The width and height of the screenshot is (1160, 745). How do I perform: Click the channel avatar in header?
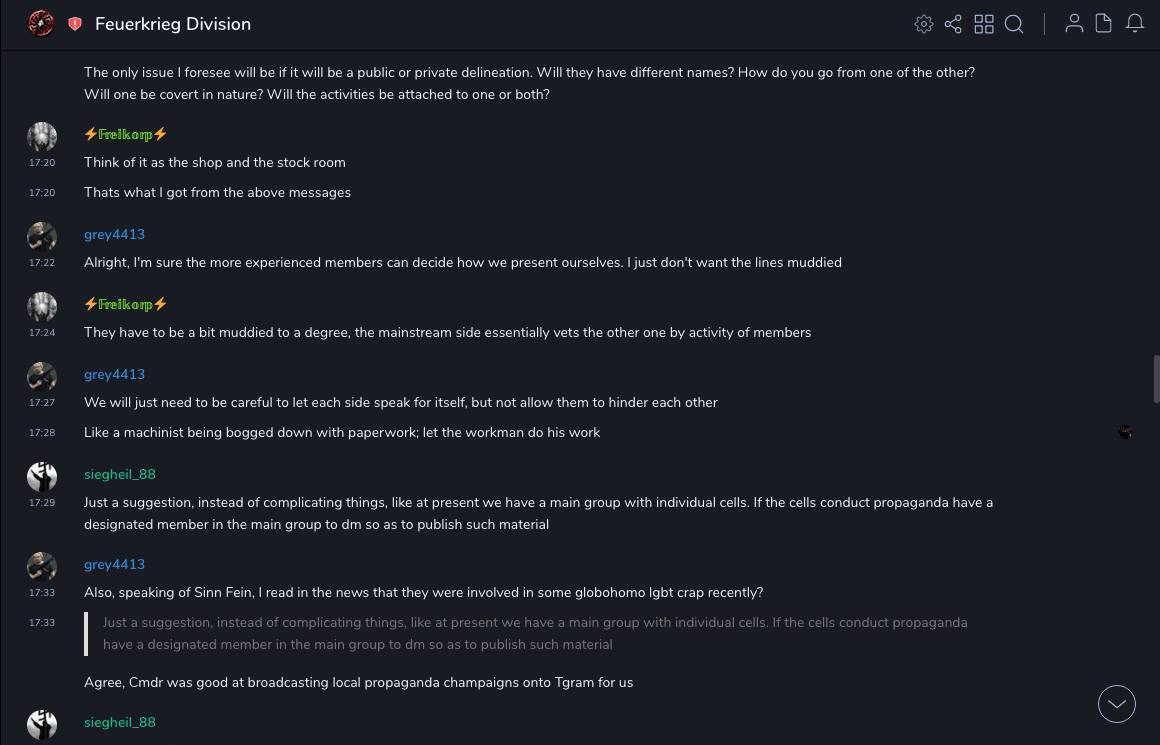pos(41,24)
